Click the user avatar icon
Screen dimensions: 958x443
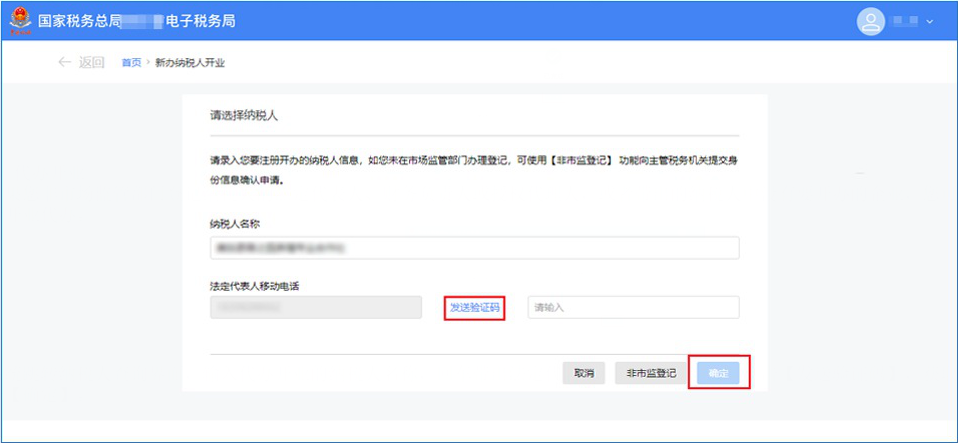[x=871, y=21]
